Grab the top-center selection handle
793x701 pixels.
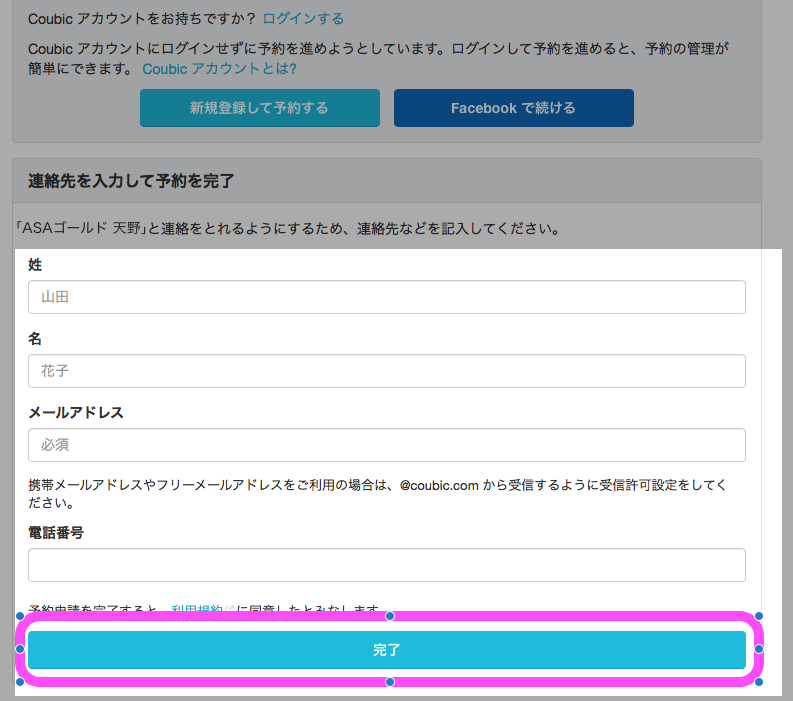point(389,616)
